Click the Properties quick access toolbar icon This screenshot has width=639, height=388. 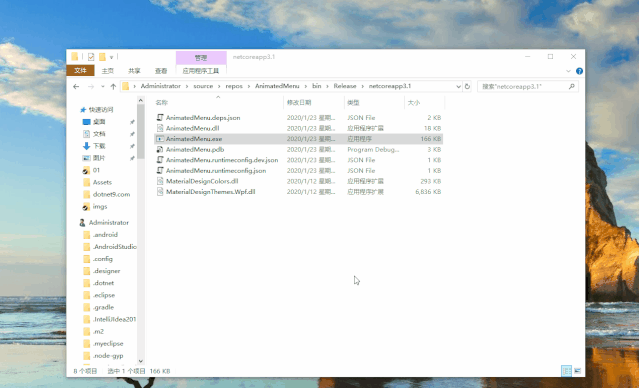tap(91, 57)
